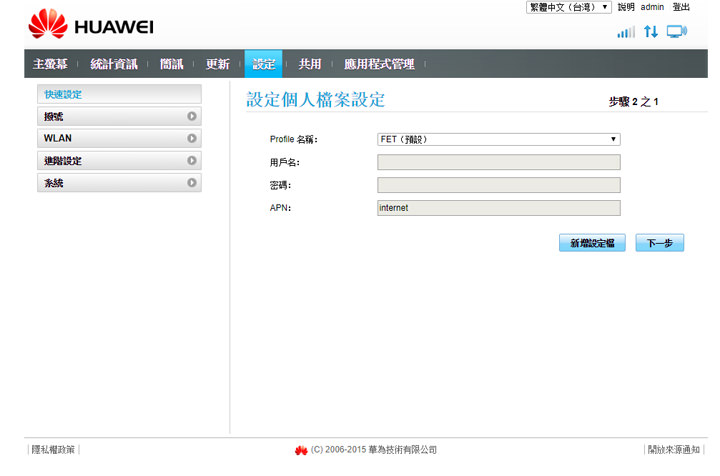This screenshot has width=720, height=476.
Task: Click the admin user link
Action: [x=652, y=7]
